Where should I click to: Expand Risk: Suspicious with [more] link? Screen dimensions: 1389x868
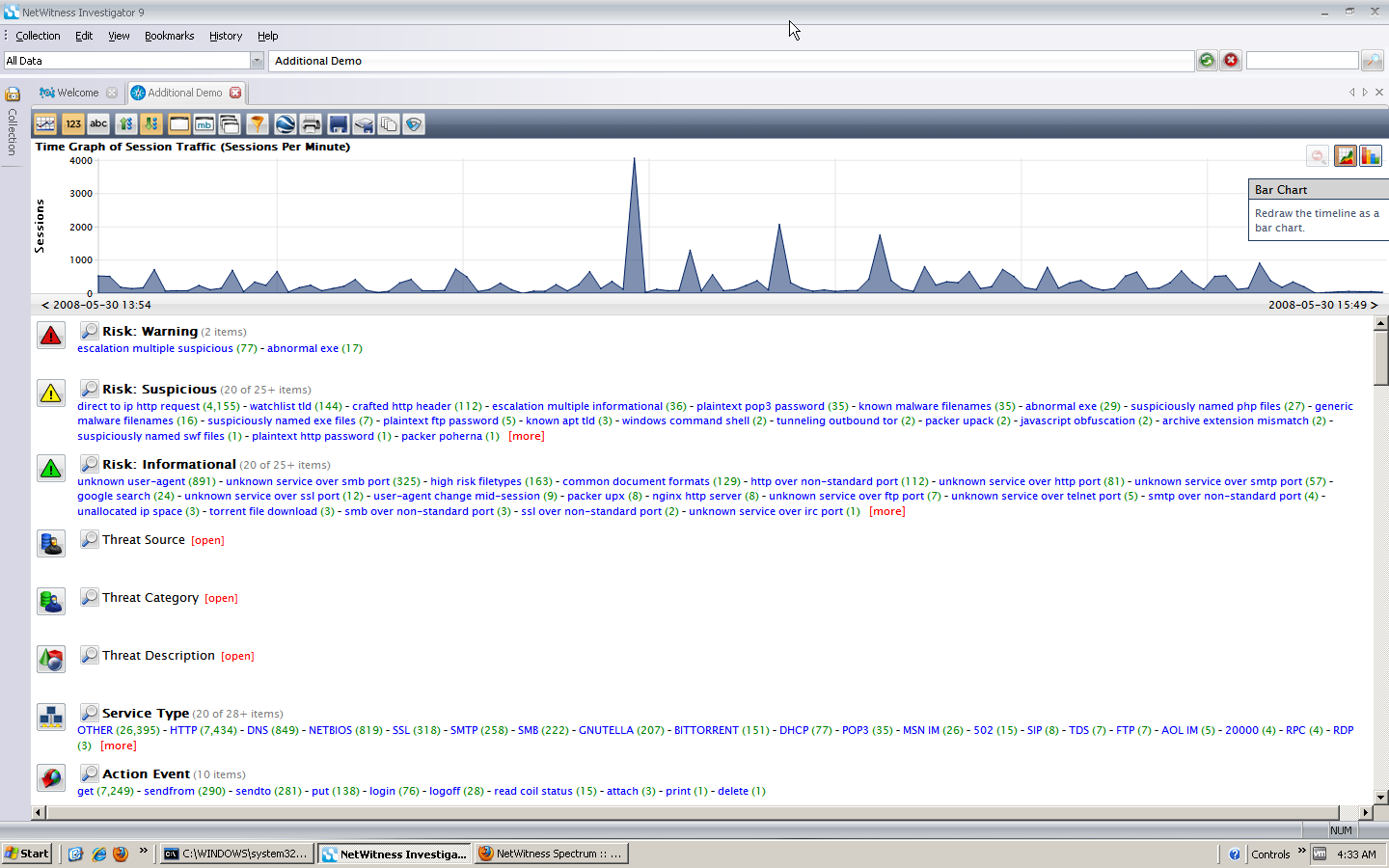[x=527, y=436]
